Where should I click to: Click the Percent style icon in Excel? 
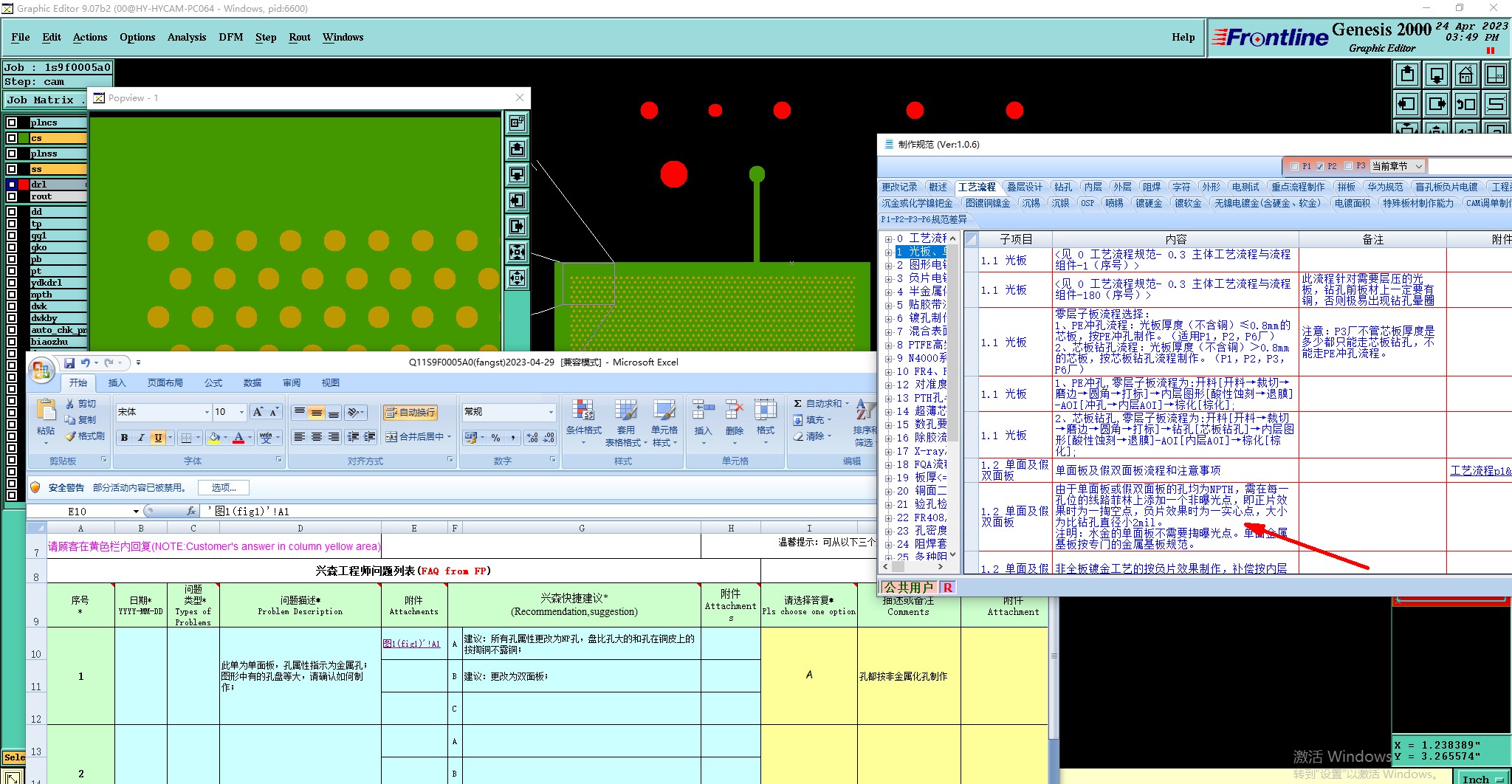coord(495,438)
